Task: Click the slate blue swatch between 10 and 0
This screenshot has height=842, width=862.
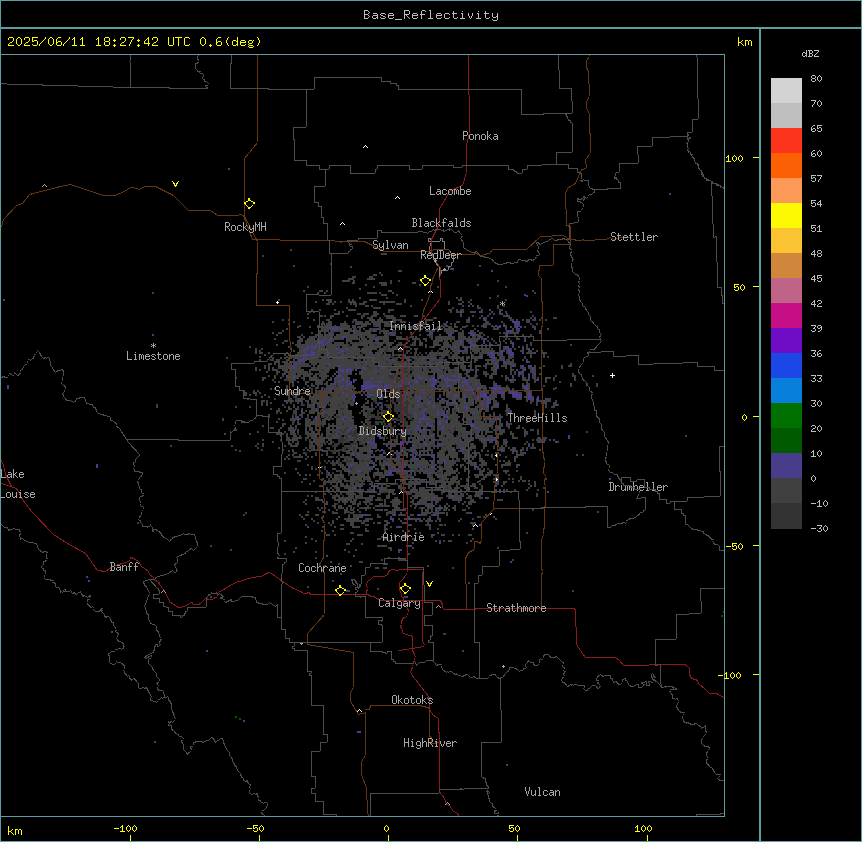Action: click(786, 466)
